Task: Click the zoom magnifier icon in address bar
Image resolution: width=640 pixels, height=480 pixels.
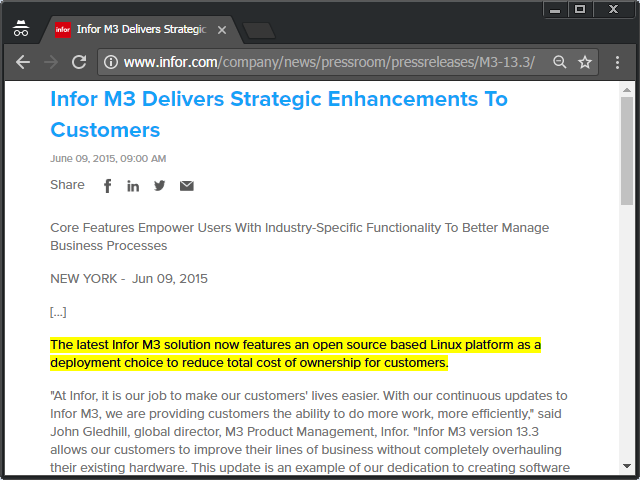Action: coord(560,62)
